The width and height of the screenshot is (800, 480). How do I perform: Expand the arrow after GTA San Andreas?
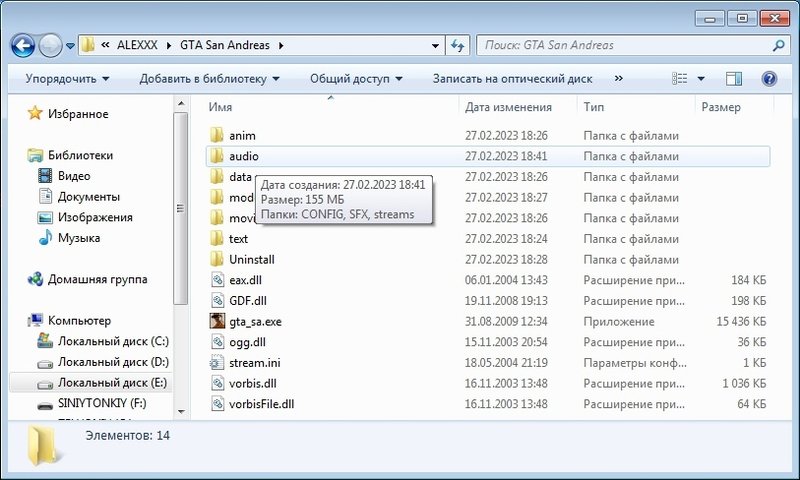pyautogui.click(x=281, y=45)
